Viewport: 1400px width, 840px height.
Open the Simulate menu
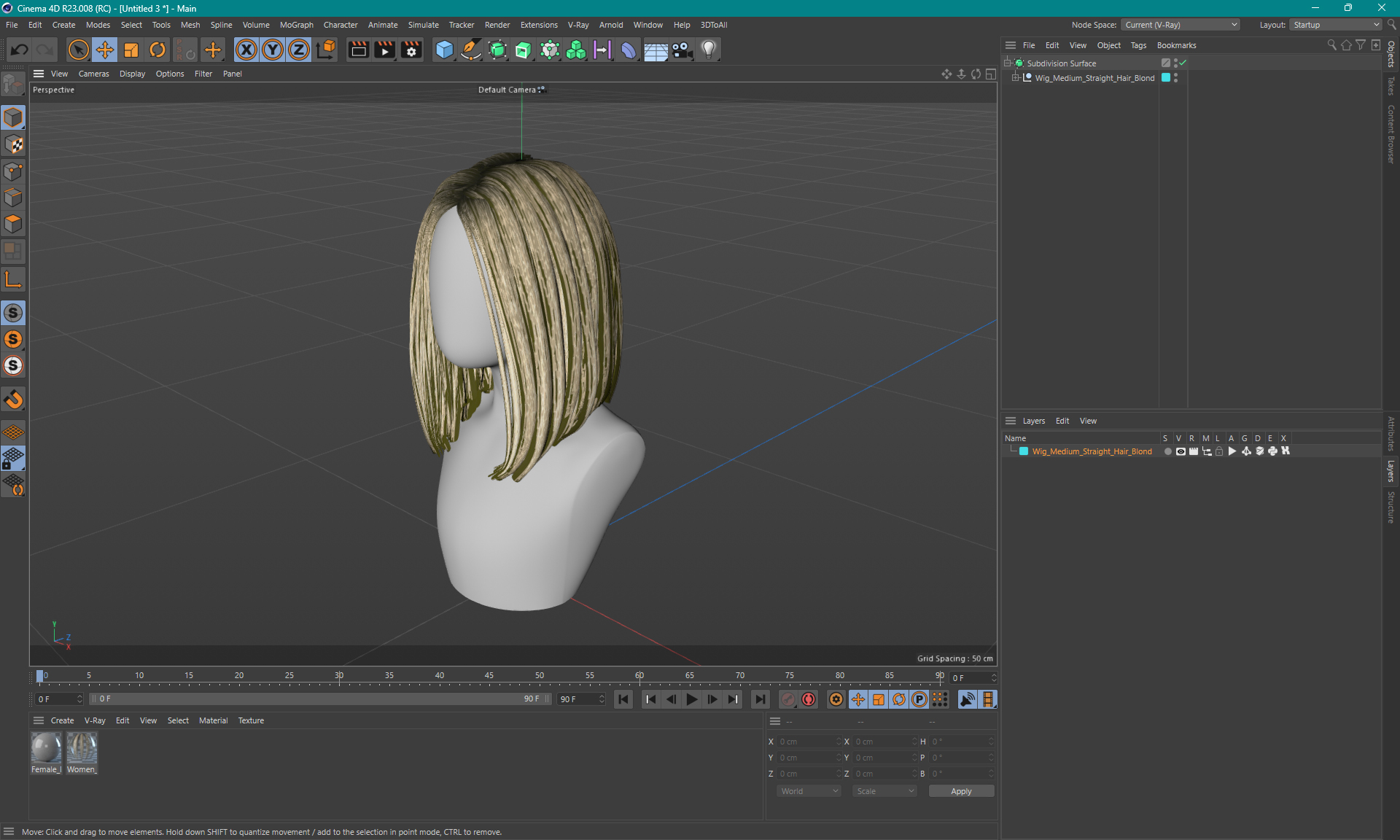[x=423, y=25]
